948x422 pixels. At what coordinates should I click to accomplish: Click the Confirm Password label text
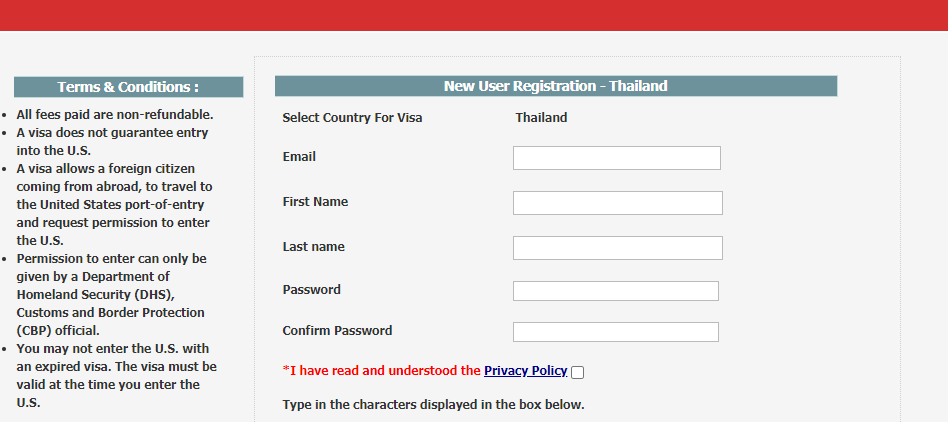[337, 331]
